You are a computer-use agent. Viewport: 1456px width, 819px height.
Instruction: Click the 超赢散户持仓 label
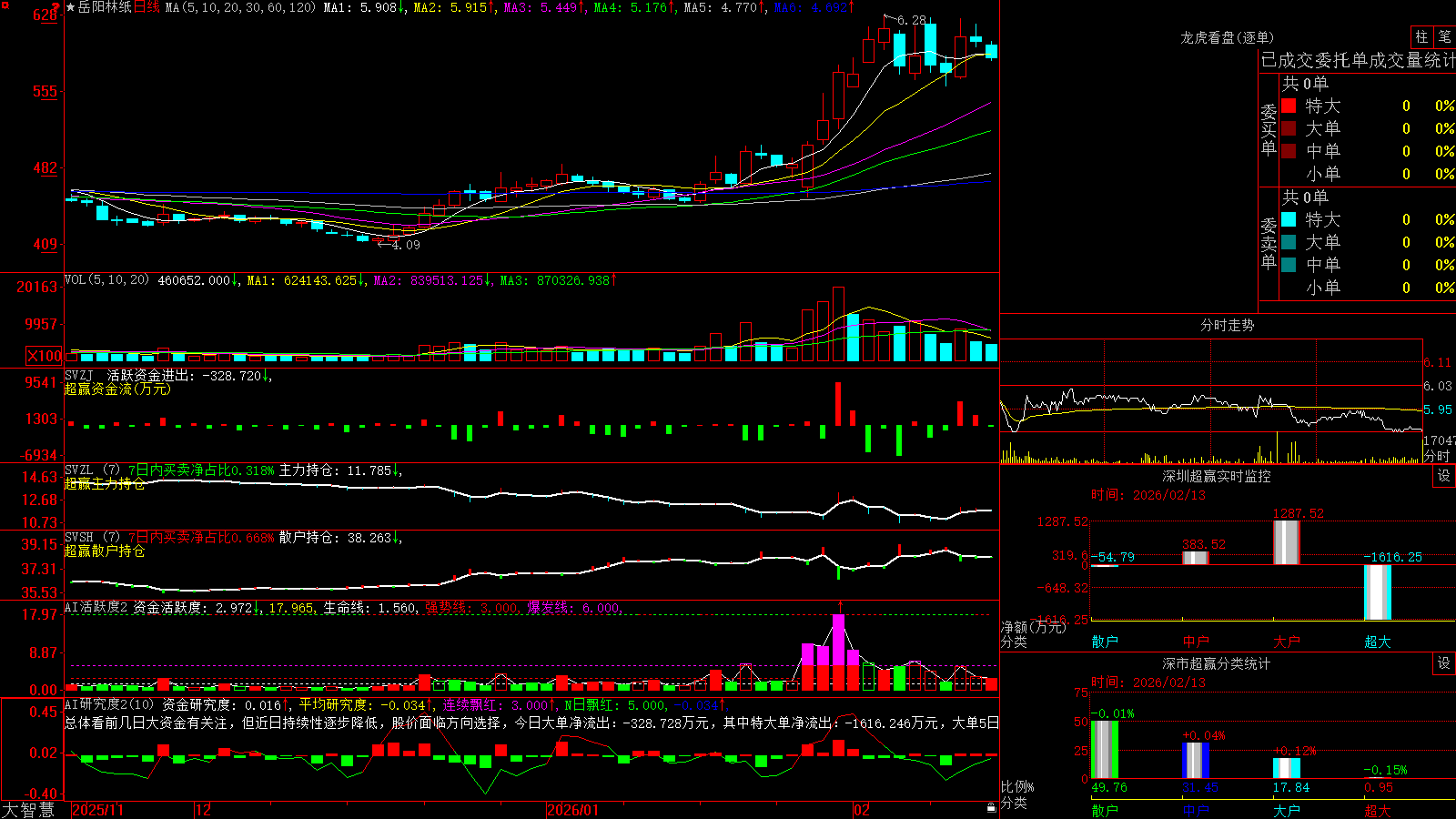105,551
